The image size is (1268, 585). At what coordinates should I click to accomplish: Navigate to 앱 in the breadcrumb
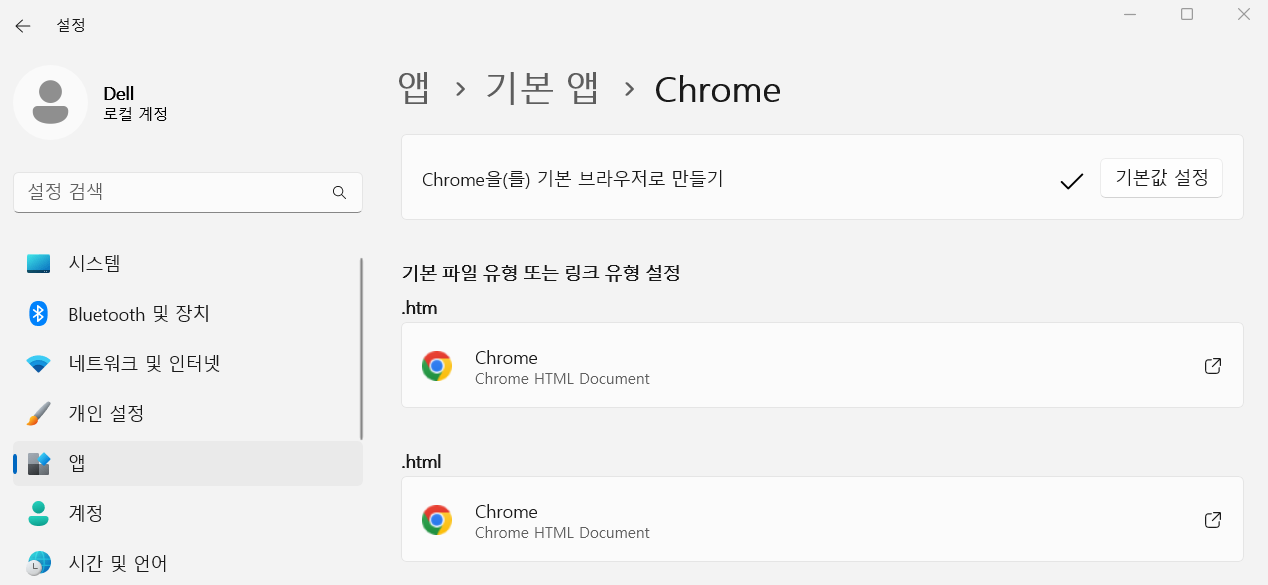point(414,89)
